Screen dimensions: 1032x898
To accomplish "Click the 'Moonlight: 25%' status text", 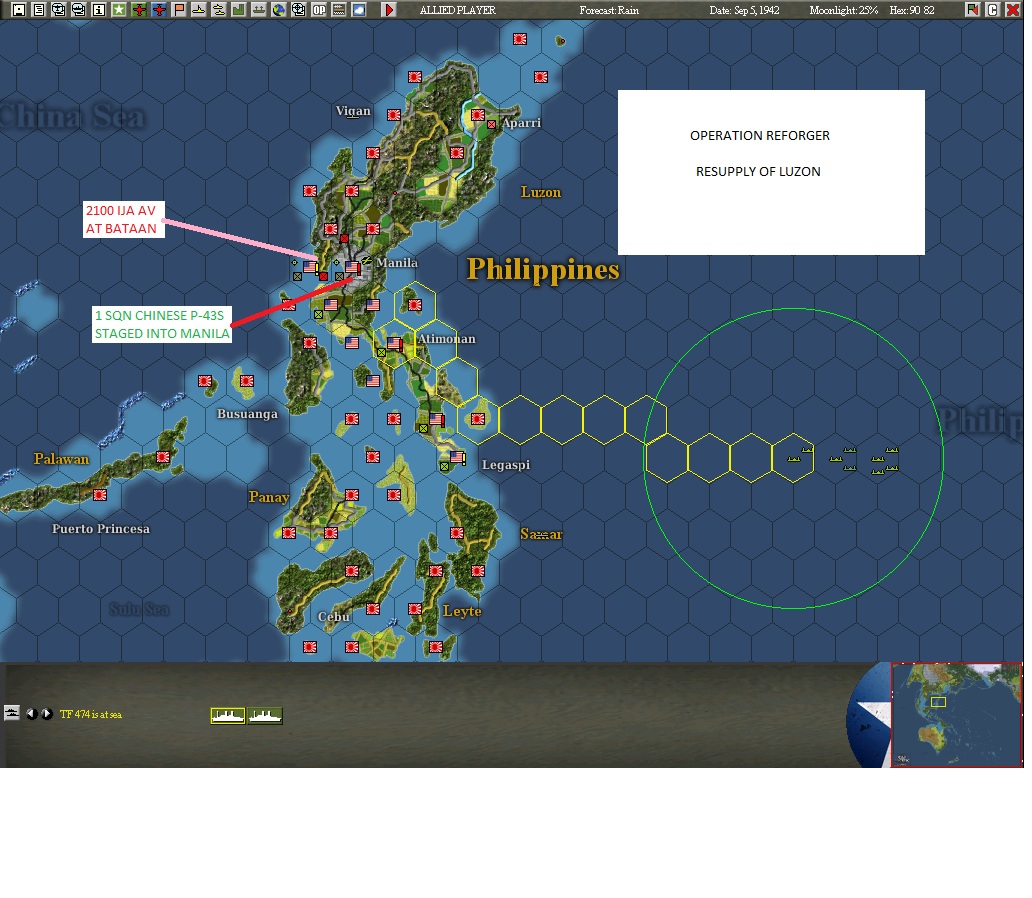I will click(x=844, y=11).
